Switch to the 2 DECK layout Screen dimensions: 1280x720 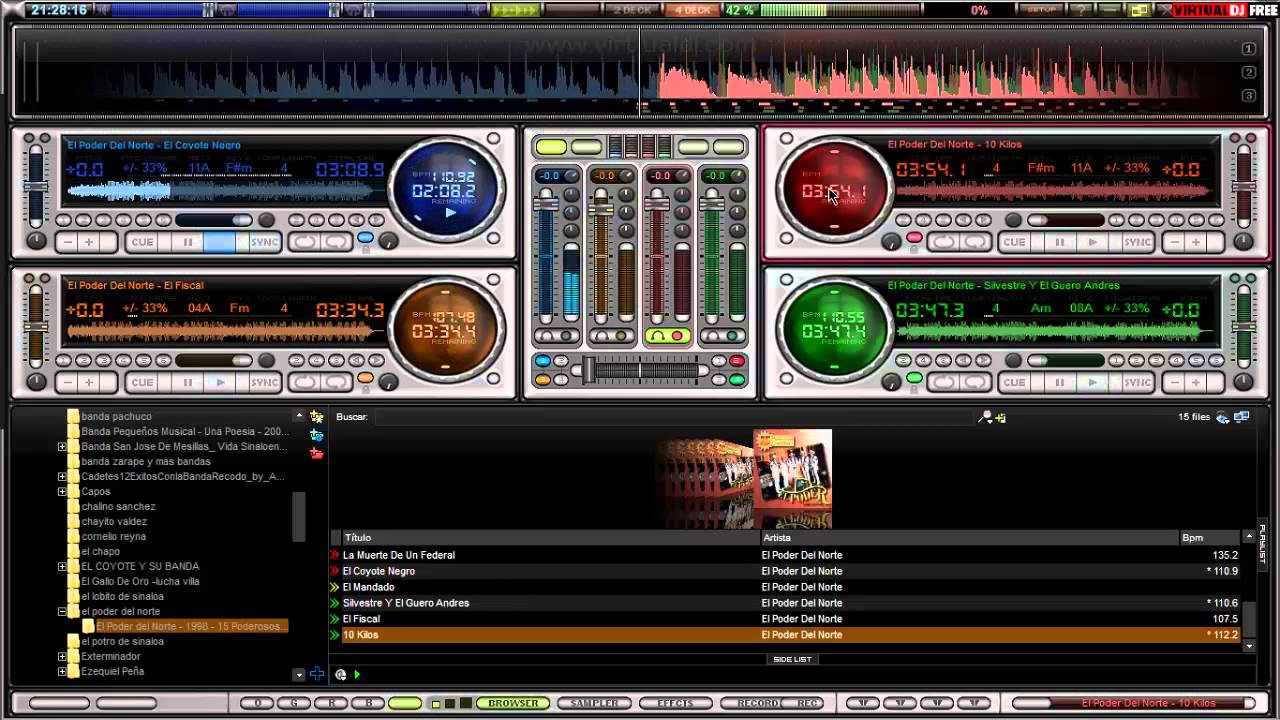(x=632, y=10)
